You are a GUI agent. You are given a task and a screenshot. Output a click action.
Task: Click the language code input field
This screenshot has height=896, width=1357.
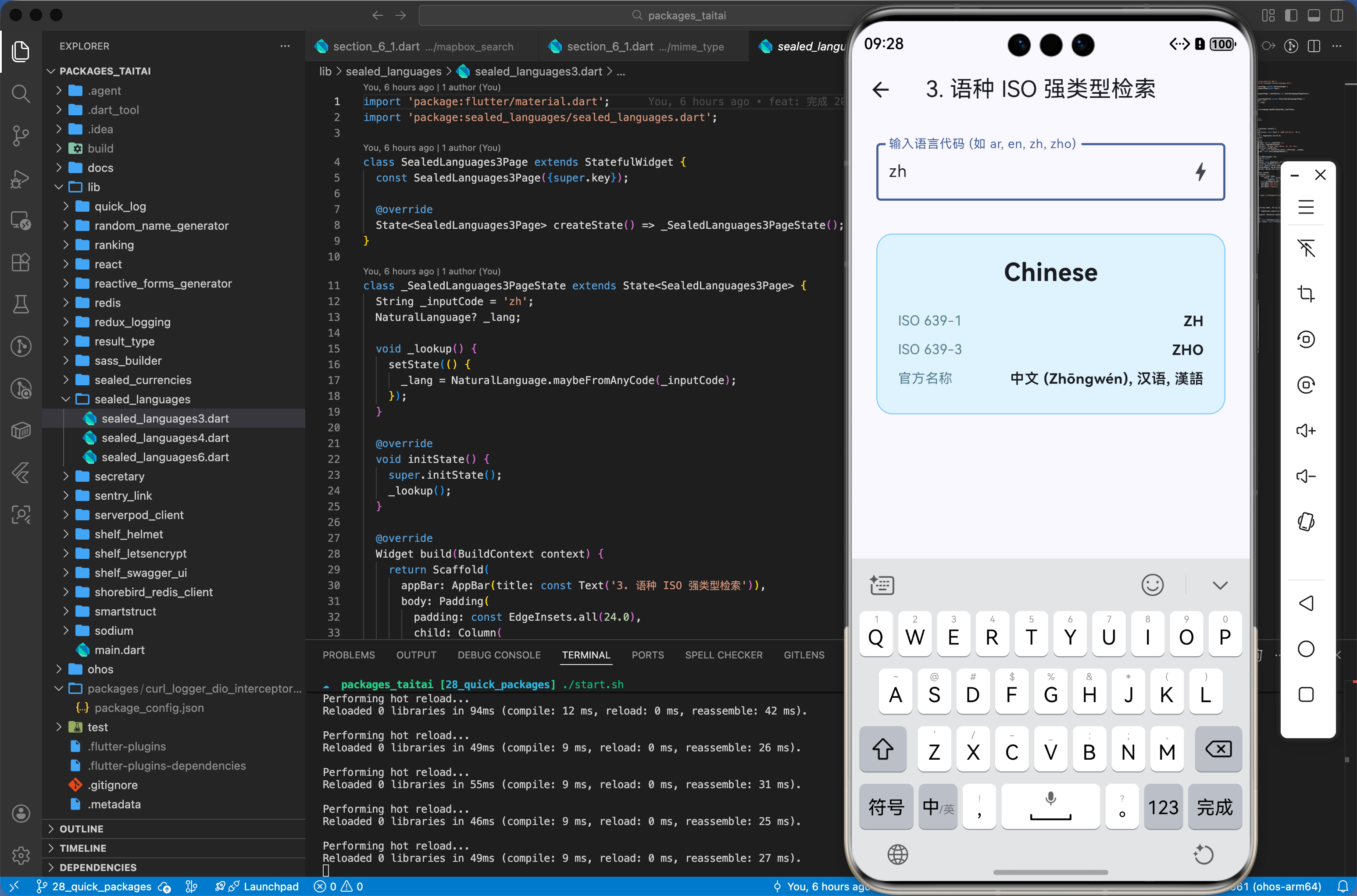point(1029,172)
